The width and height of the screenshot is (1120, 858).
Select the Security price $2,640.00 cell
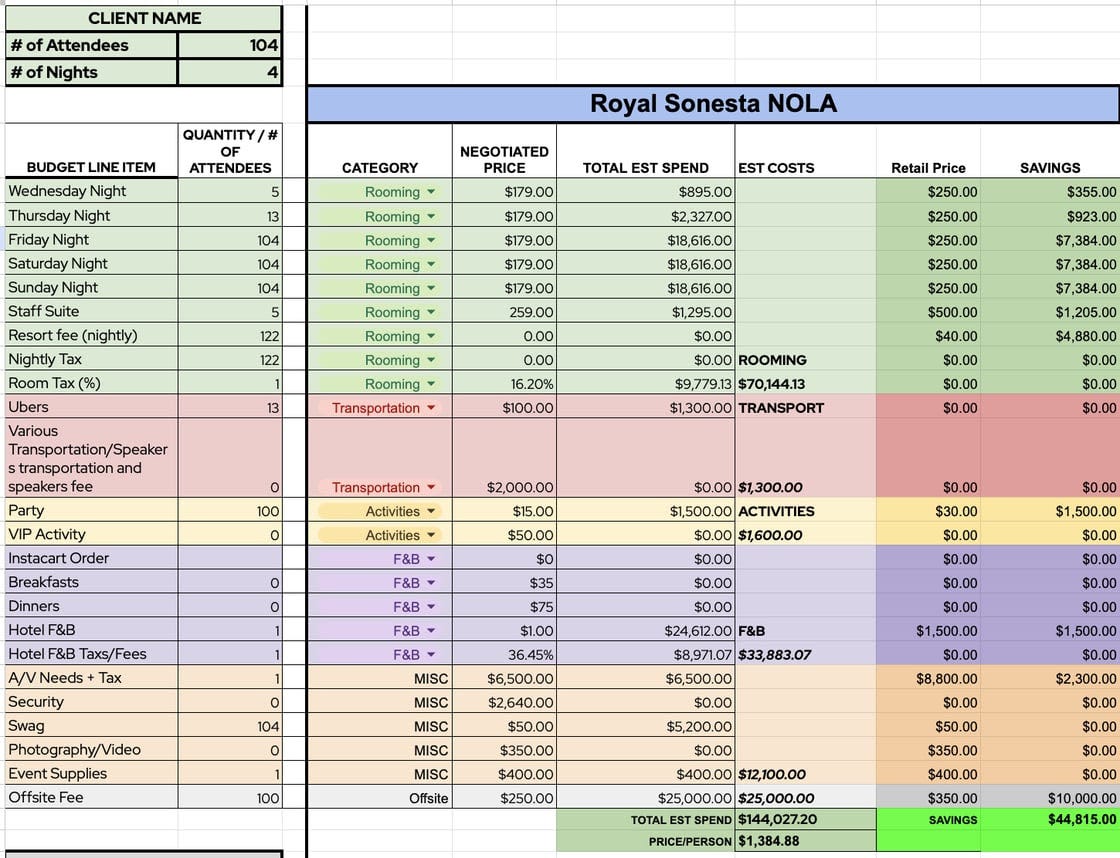click(504, 702)
